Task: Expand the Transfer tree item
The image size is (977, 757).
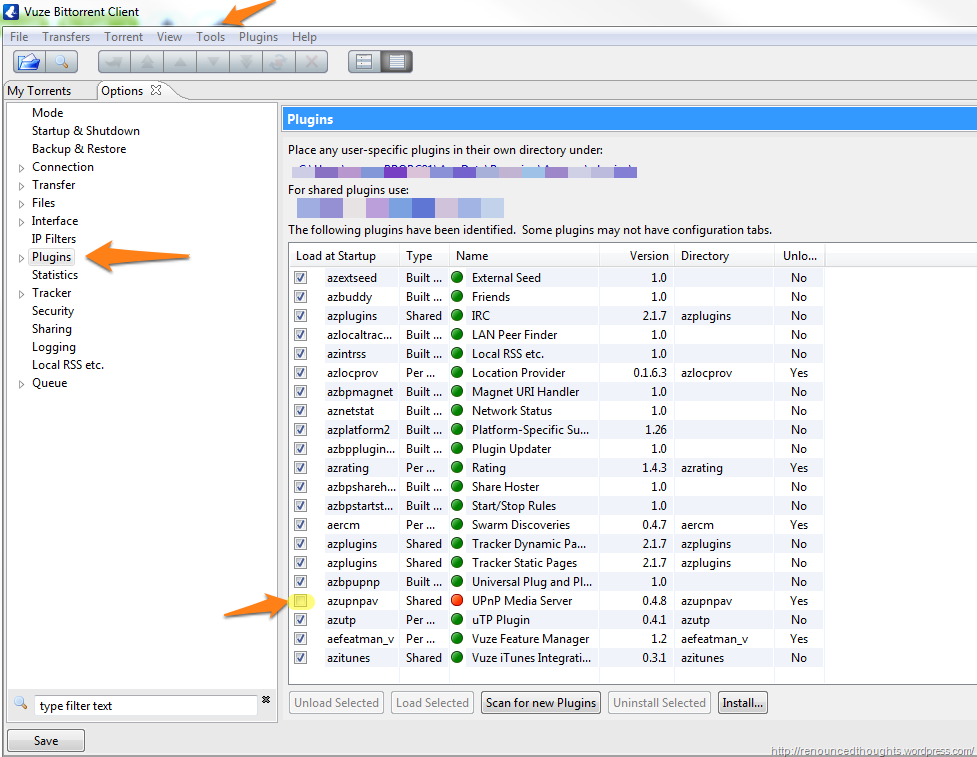Action: 20,184
